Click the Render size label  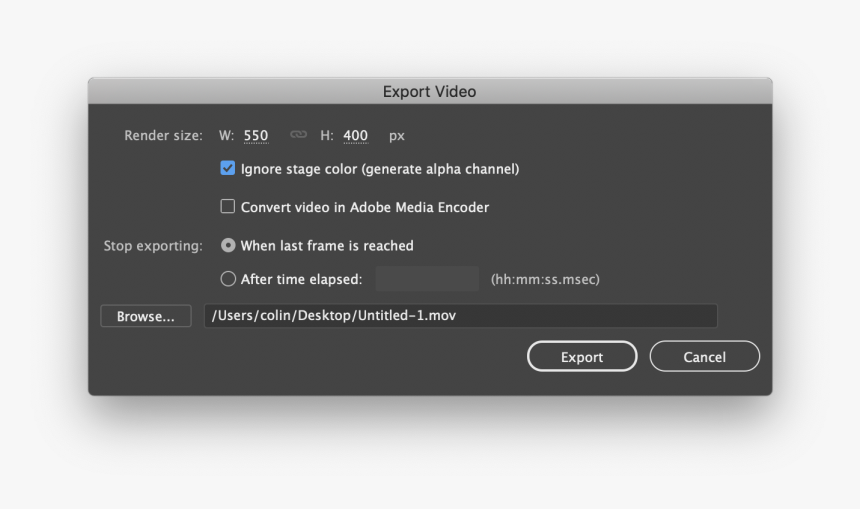click(163, 135)
